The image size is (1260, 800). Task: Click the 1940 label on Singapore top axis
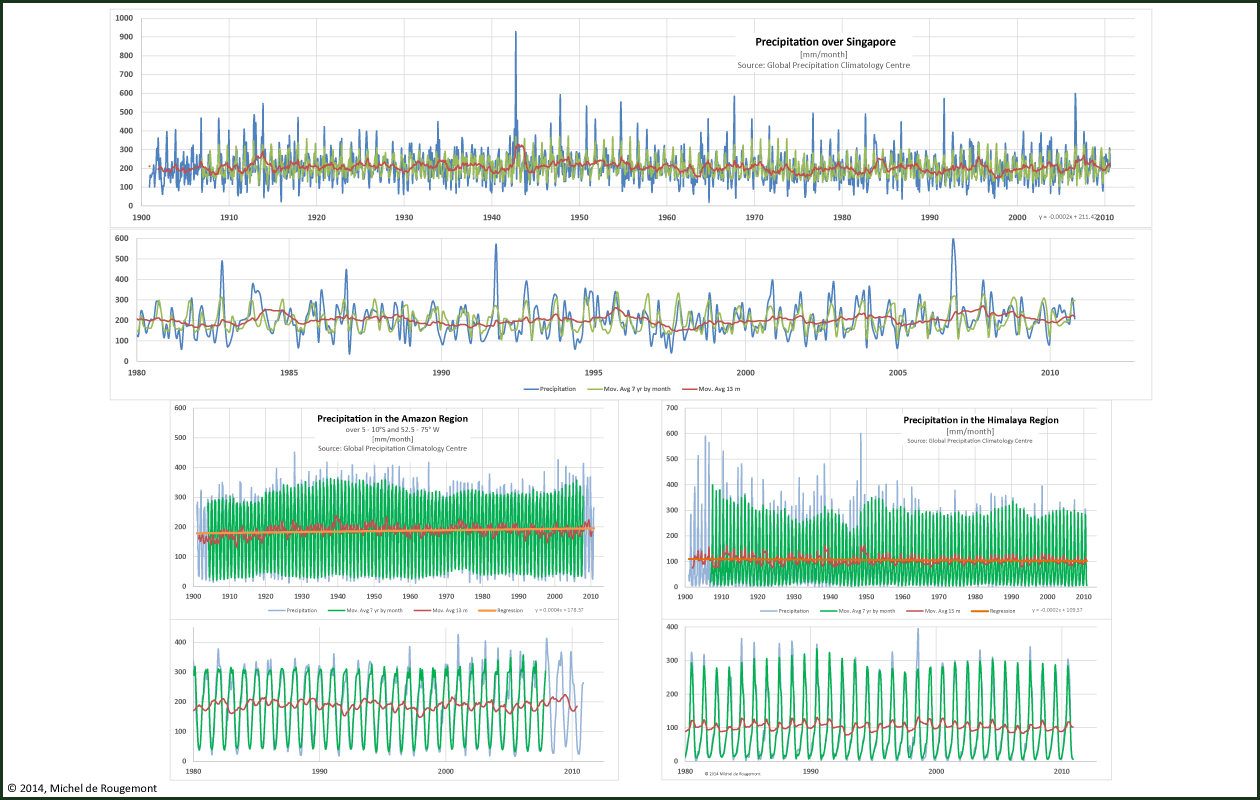[x=491, y=217]
